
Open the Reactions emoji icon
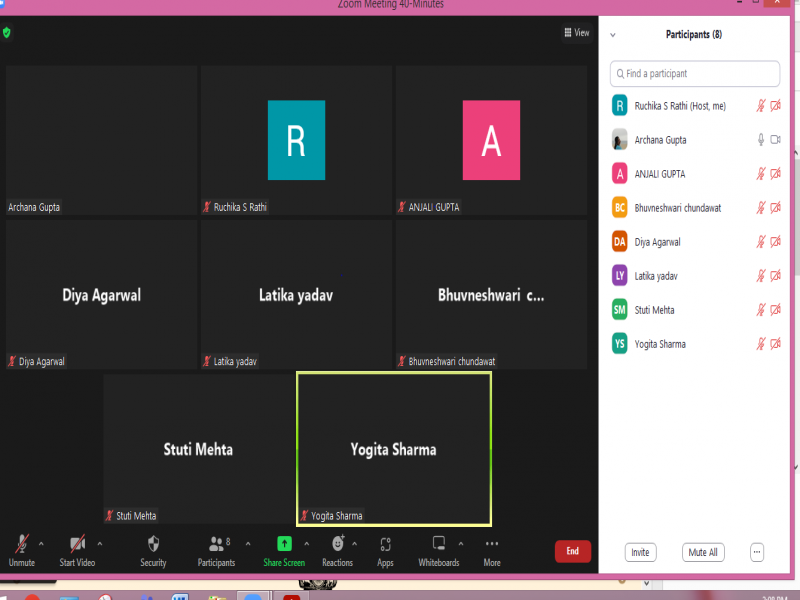[338, 545]
